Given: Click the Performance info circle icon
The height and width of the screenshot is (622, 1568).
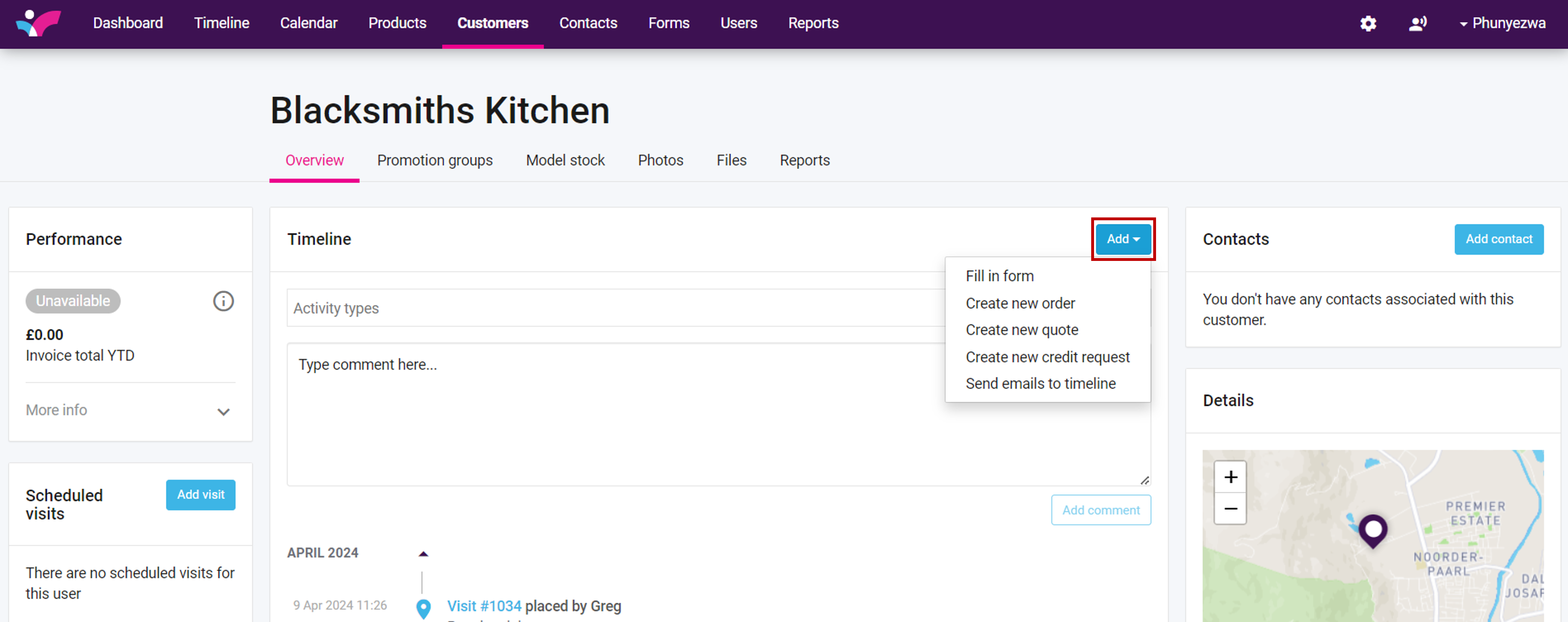Looking at the screenshot, I should [223, 301].
